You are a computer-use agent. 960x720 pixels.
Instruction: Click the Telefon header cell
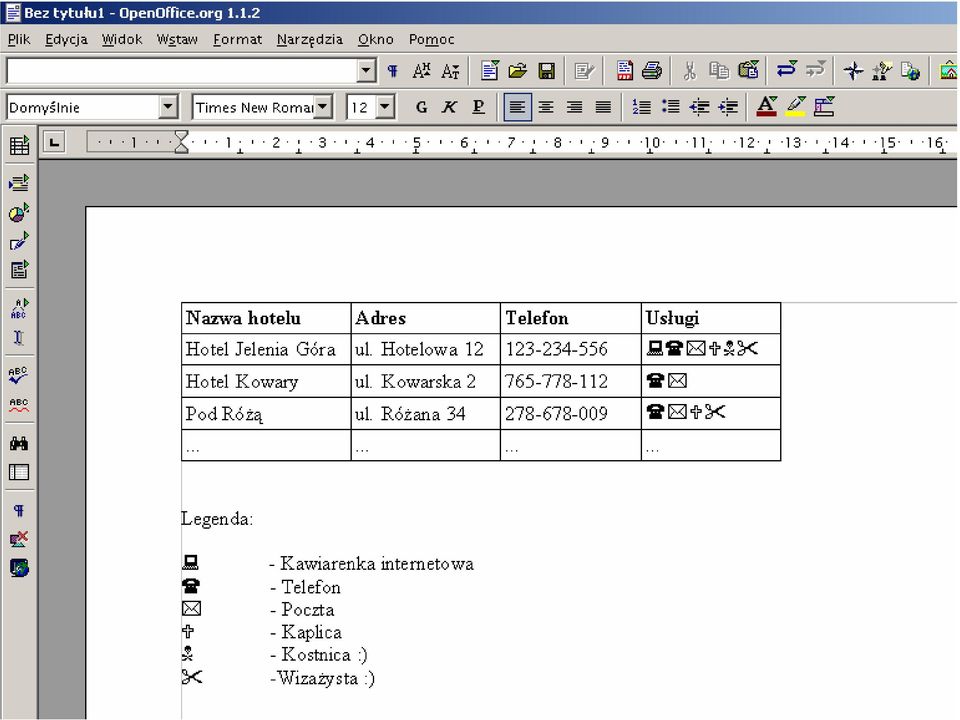pos(571,318)
